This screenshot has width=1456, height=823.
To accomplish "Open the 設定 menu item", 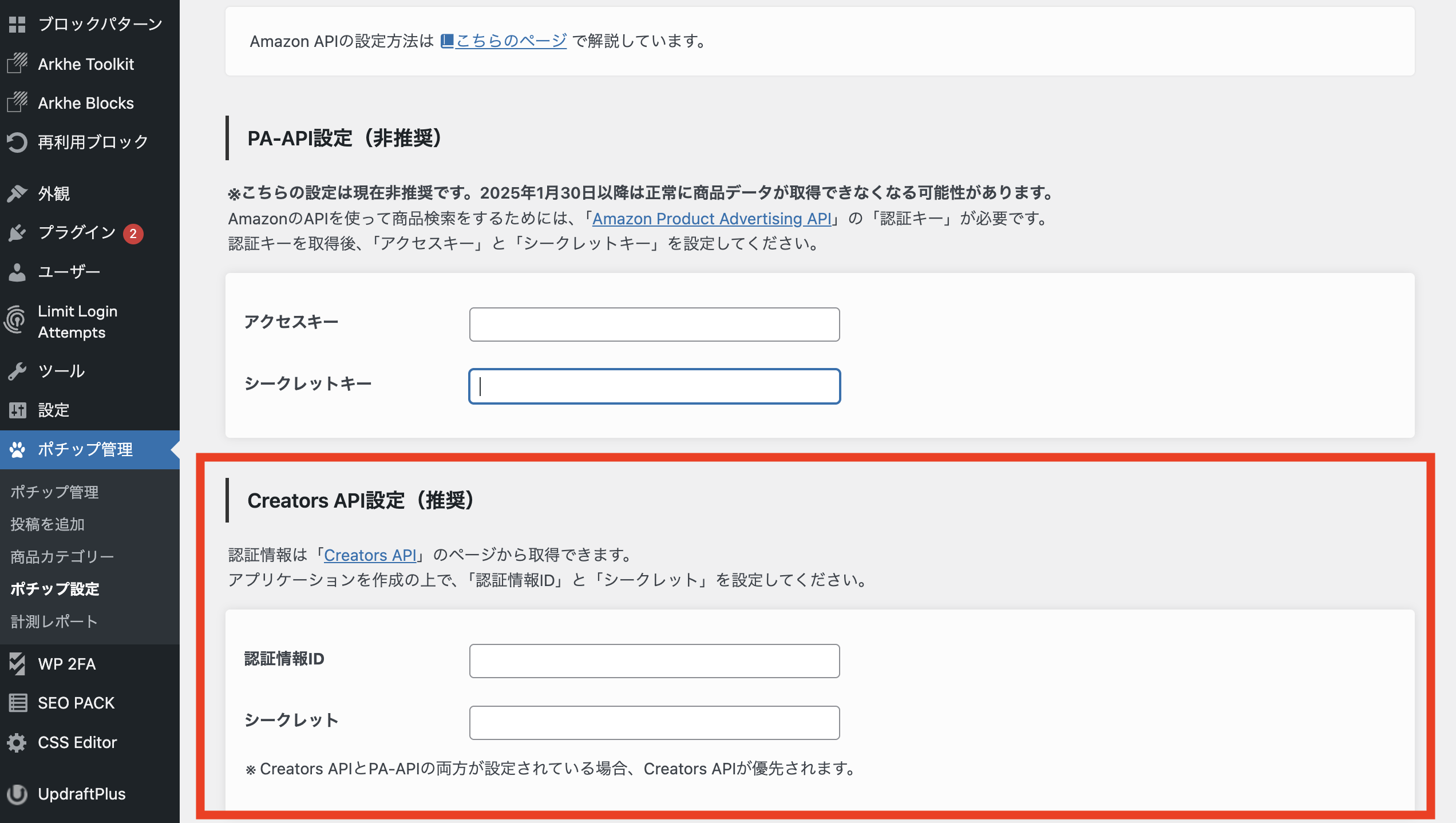I will tap(53, 410).
